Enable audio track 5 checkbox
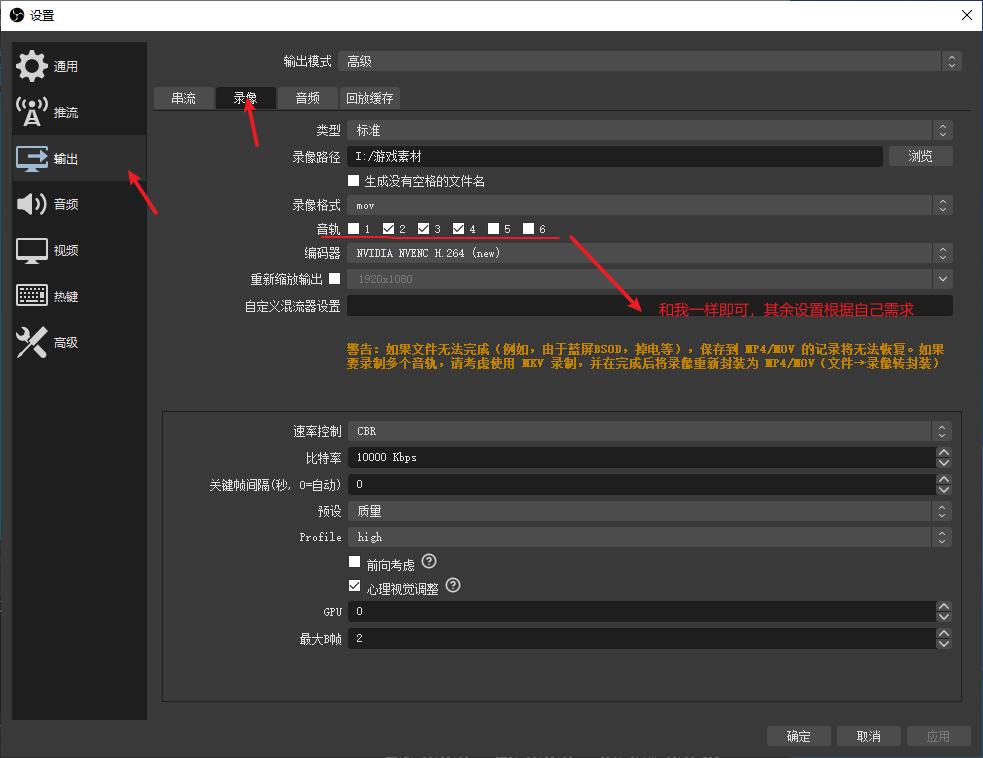This screenshot has width=983, height=758. pos(494,228)
